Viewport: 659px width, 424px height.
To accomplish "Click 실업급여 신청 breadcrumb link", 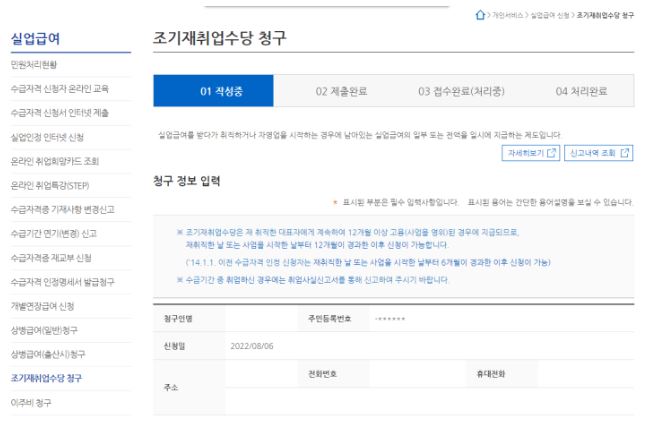I will tap(550, 15).
